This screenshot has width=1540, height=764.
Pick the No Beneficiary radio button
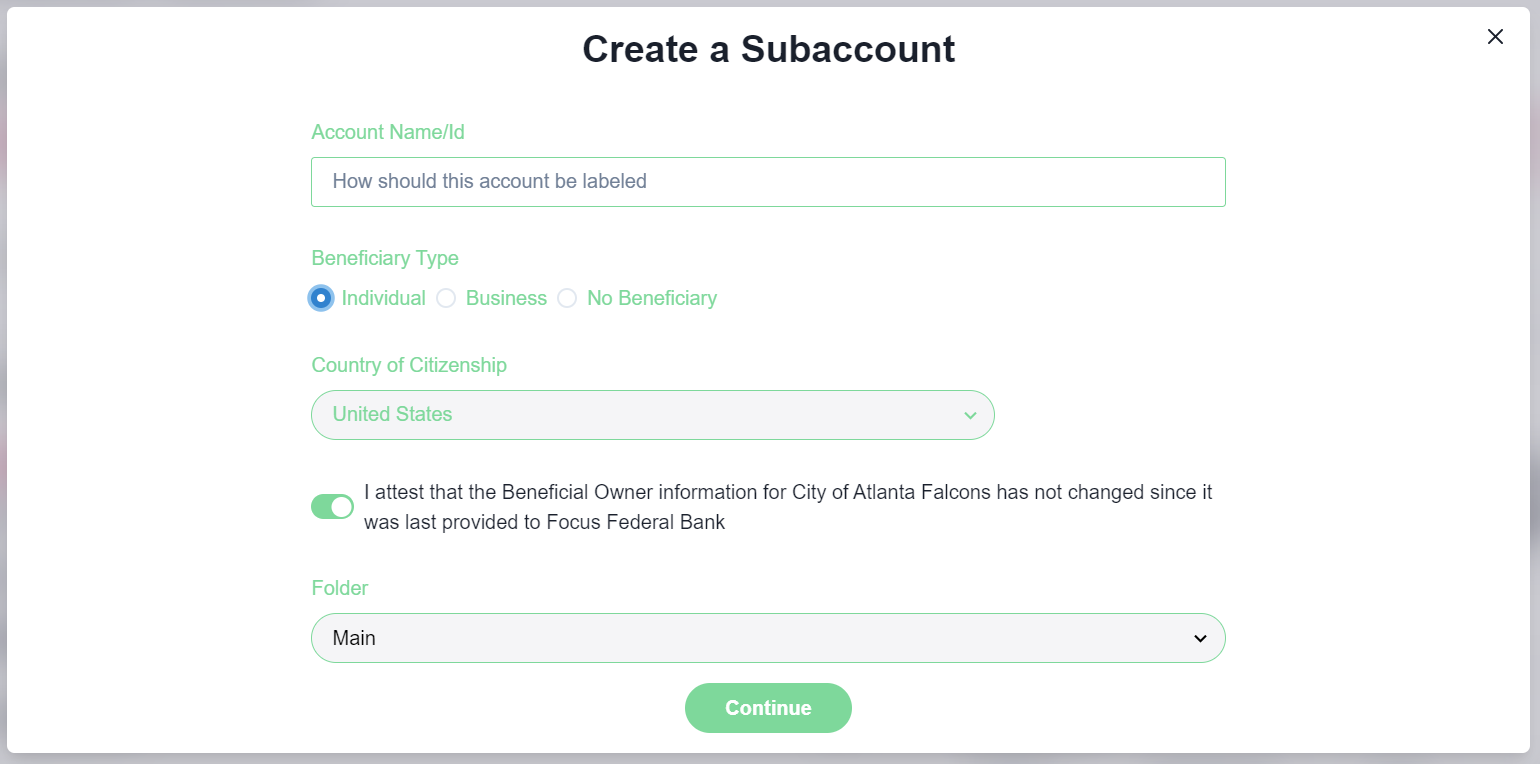(x=567, y=298)
